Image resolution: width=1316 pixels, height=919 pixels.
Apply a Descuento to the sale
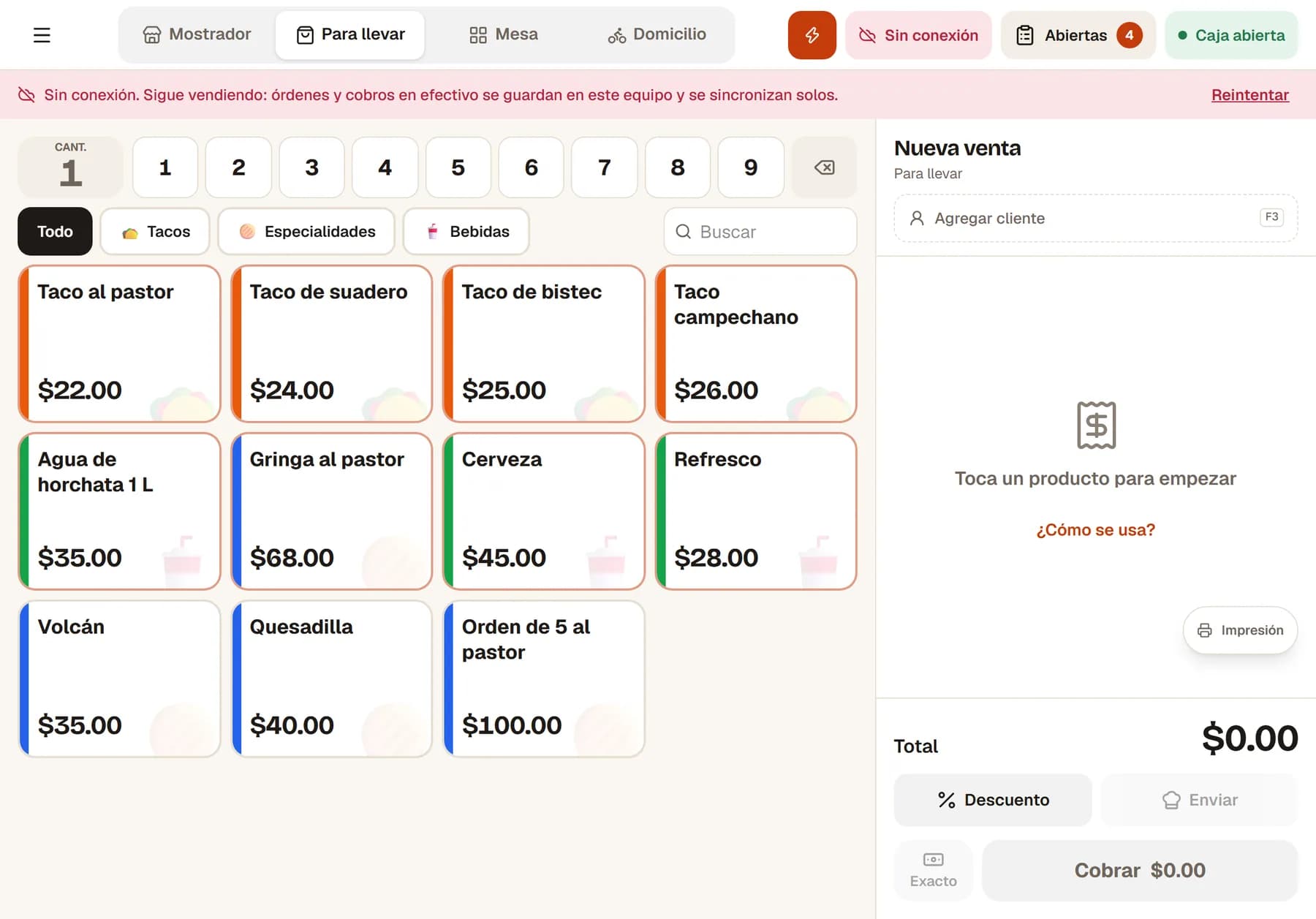(993, 800)
